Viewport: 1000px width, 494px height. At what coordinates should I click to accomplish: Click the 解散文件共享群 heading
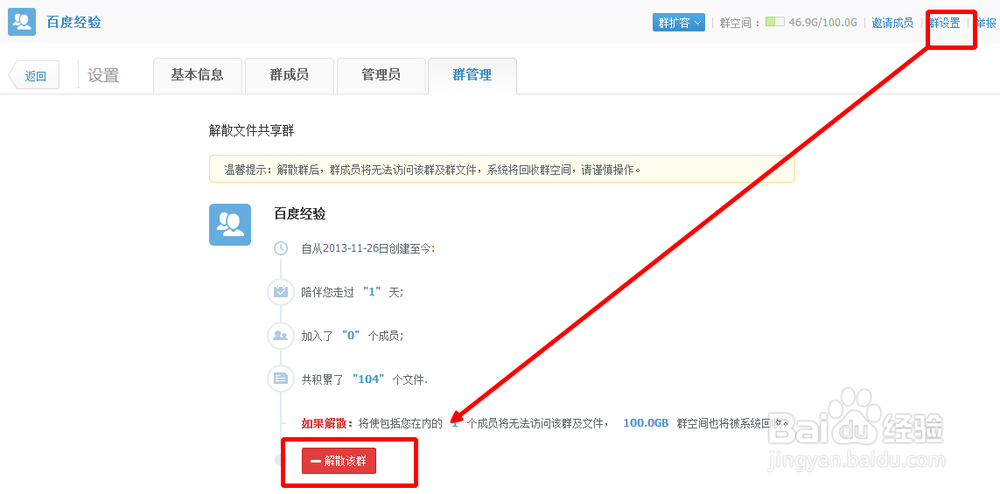[x=251, y=131]
